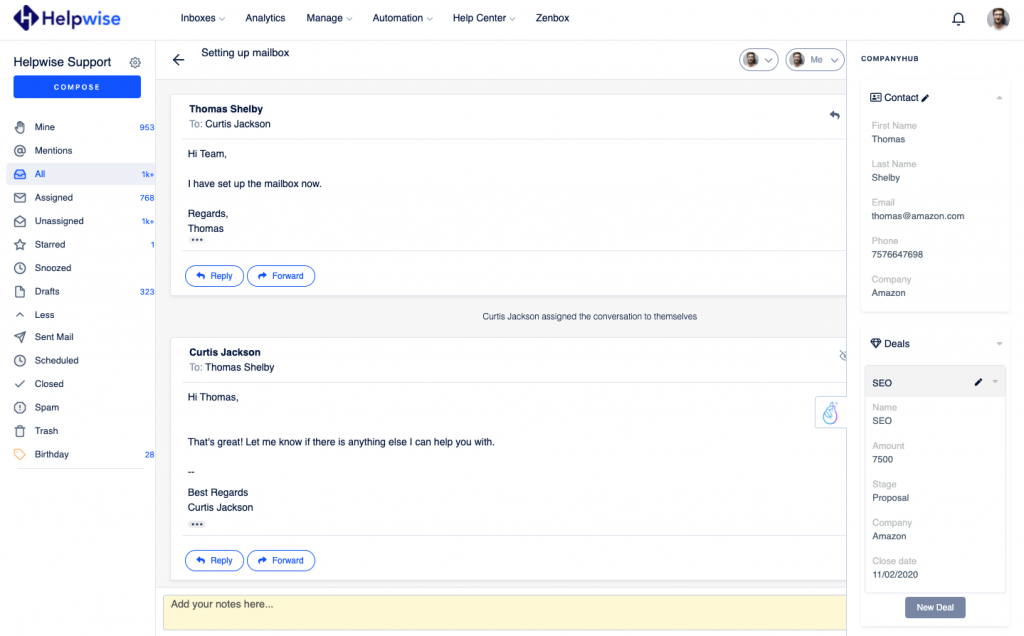
Task: Click the reply arrow icon on Thomas's email
Action: point(834,115)
